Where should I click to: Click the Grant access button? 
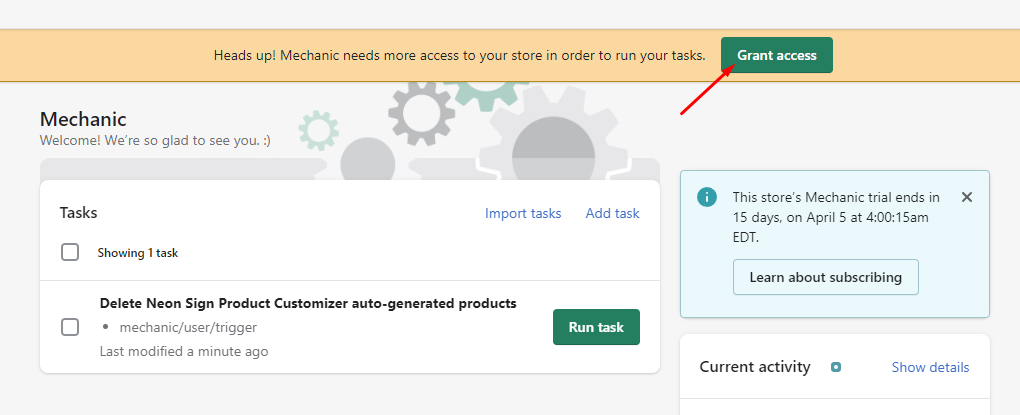click(776, 55)
